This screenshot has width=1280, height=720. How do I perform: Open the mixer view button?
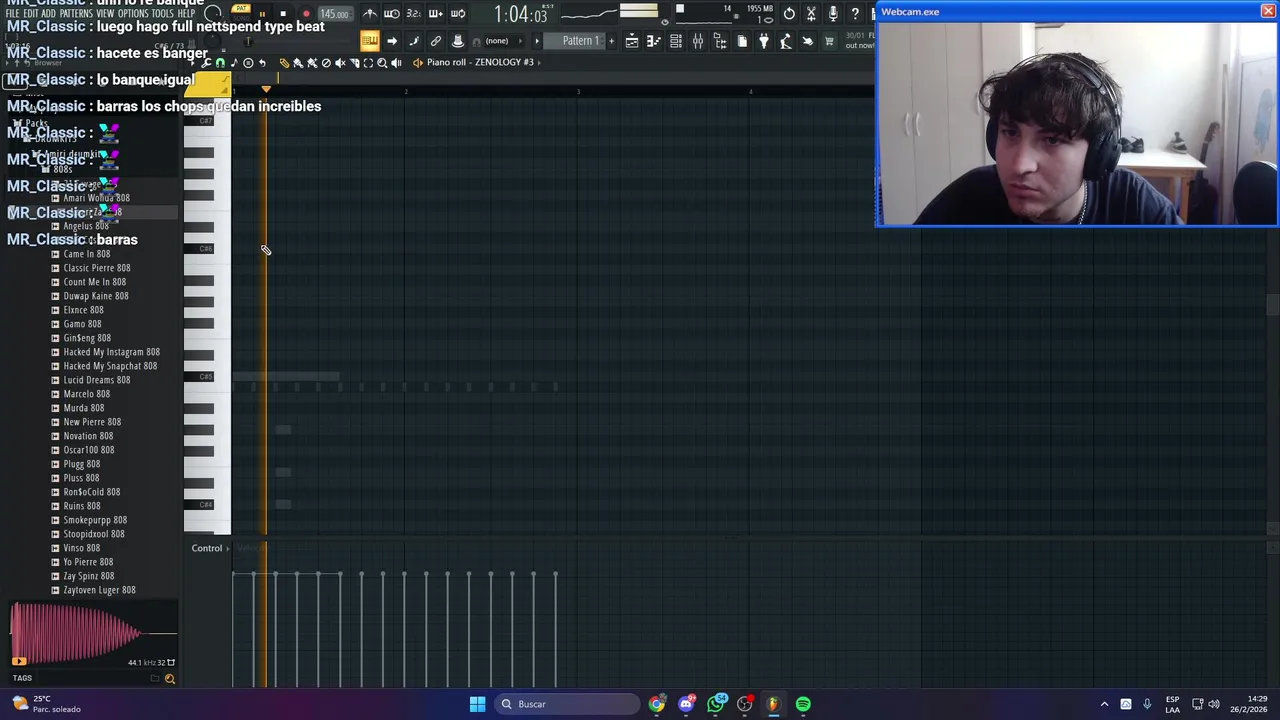click(698, 41)
